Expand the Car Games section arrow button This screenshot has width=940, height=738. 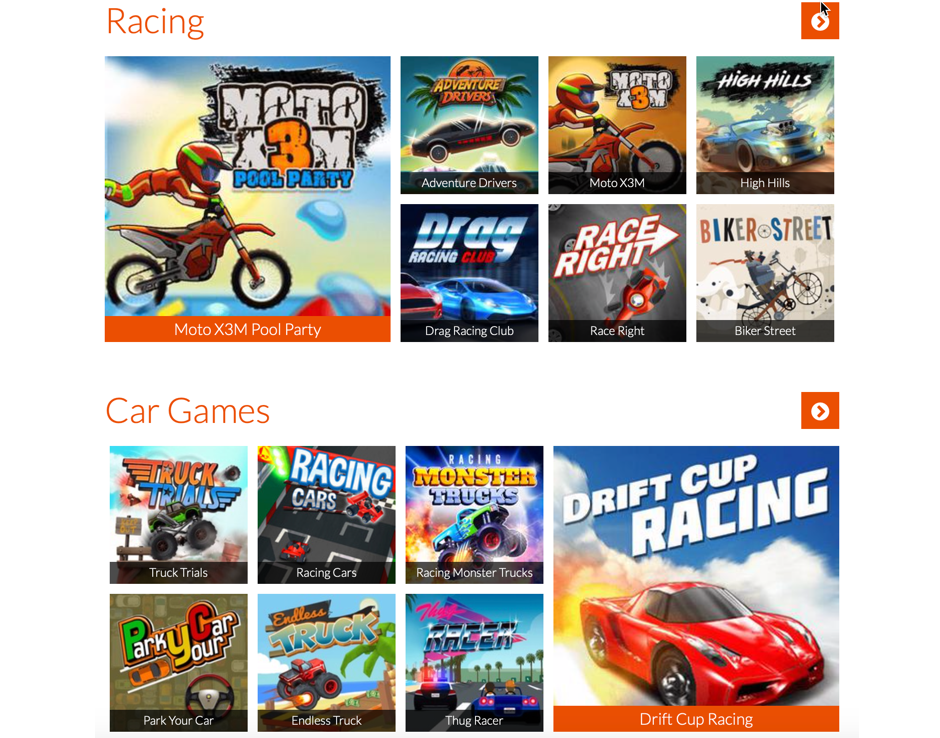(820, 411)
